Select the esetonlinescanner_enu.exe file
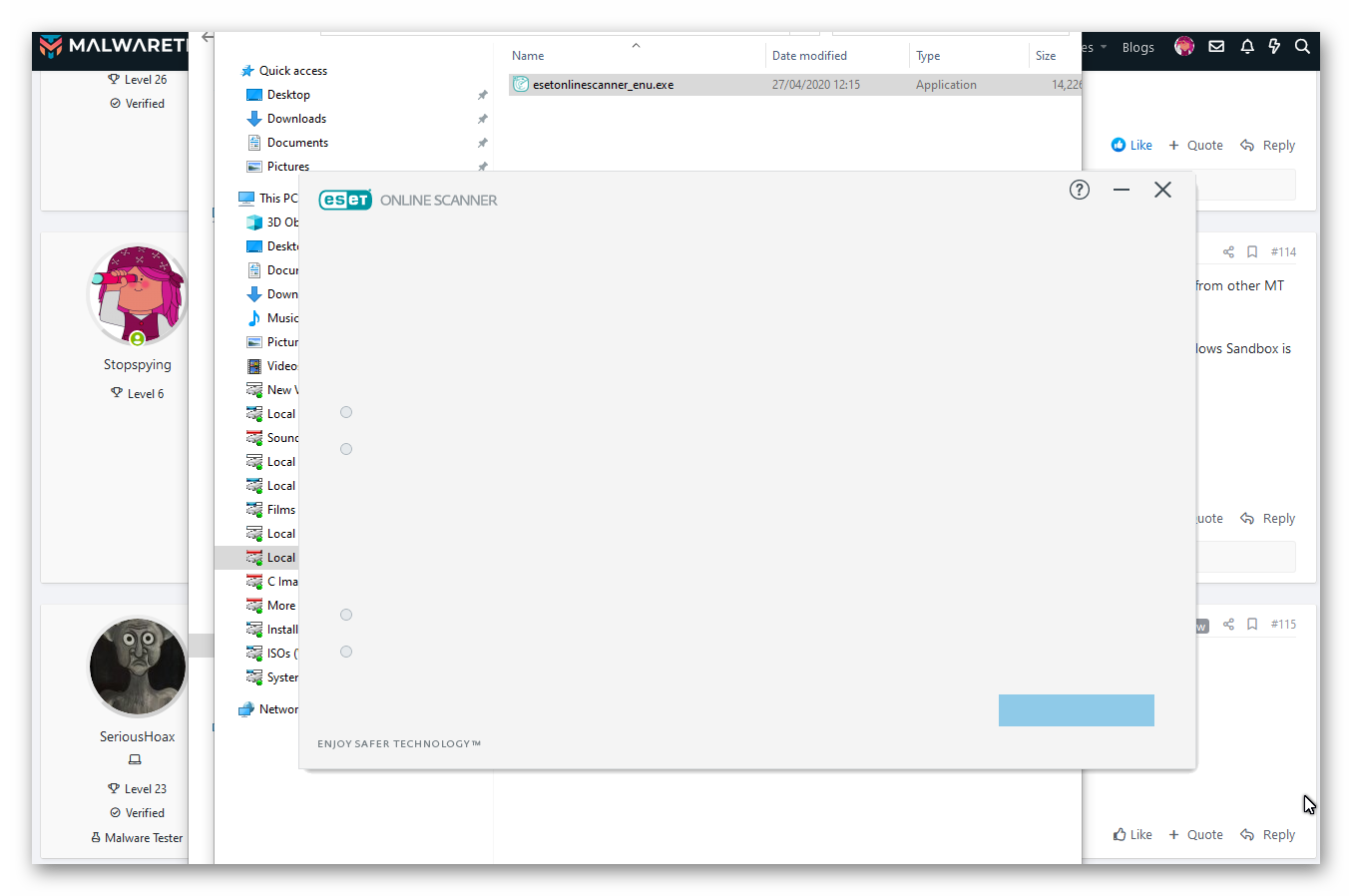The height and width of the screenshot is (896, 1352). 795,85
